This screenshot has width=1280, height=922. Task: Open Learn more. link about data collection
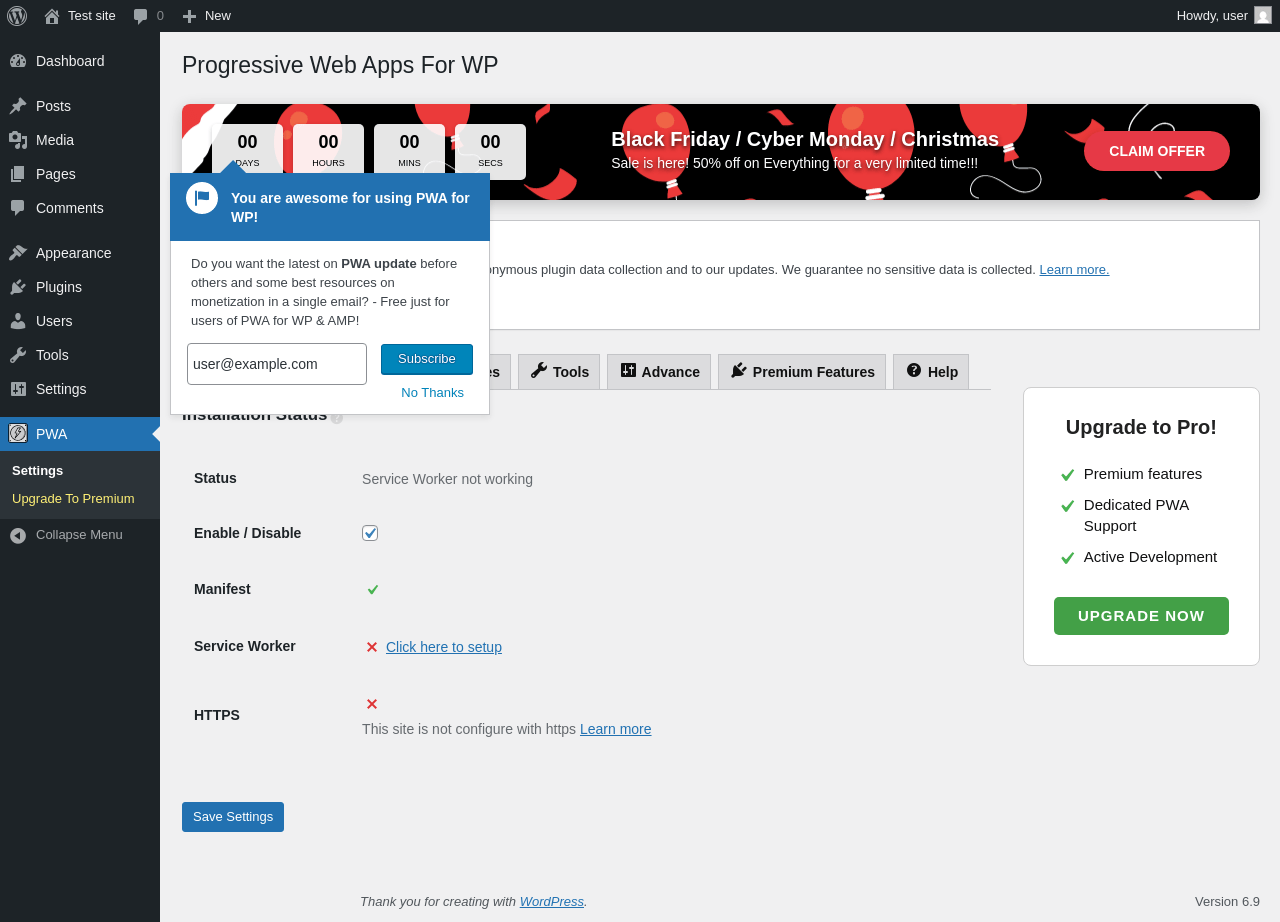click(x=1074, y=269)
